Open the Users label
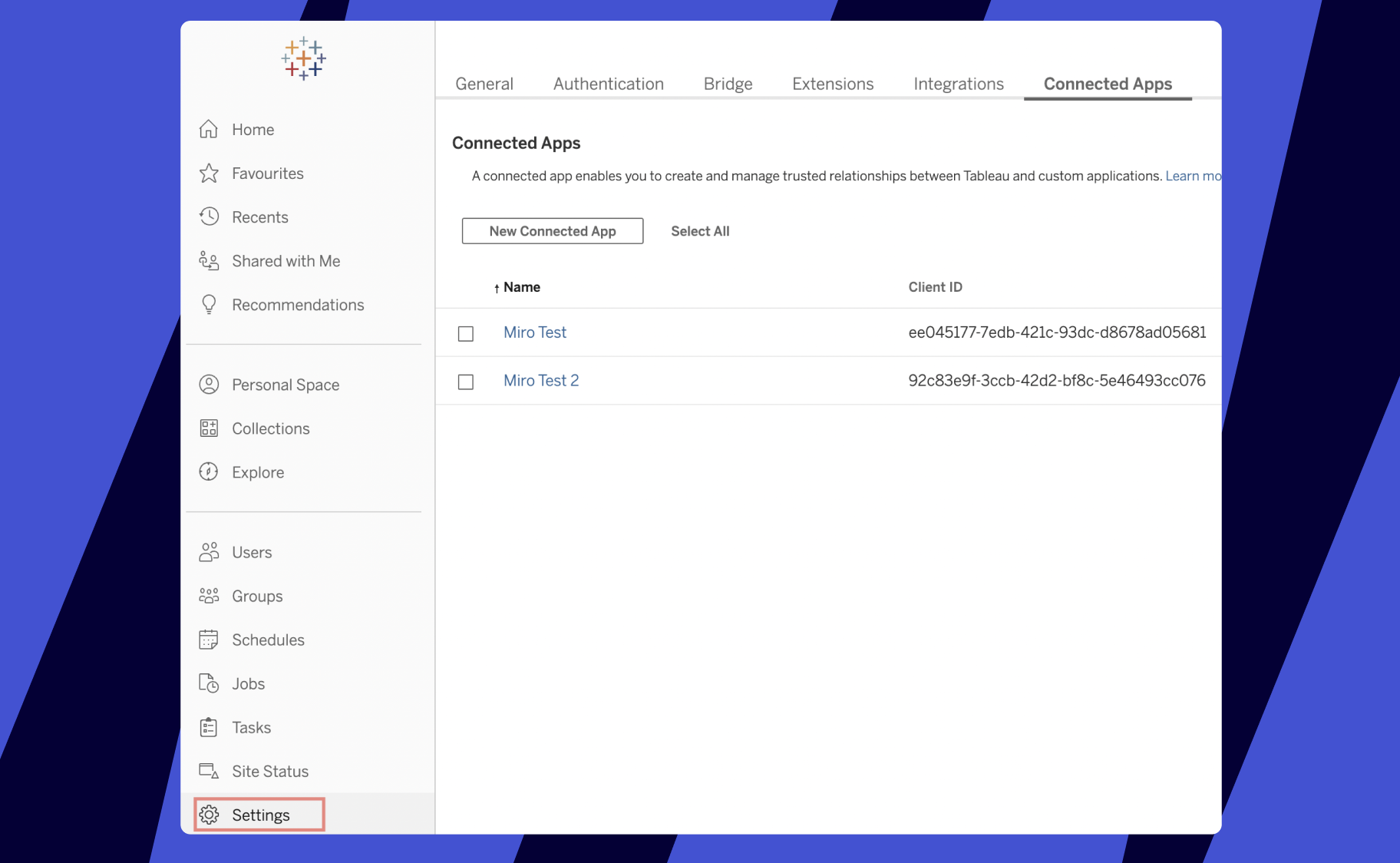 point(252,553)
